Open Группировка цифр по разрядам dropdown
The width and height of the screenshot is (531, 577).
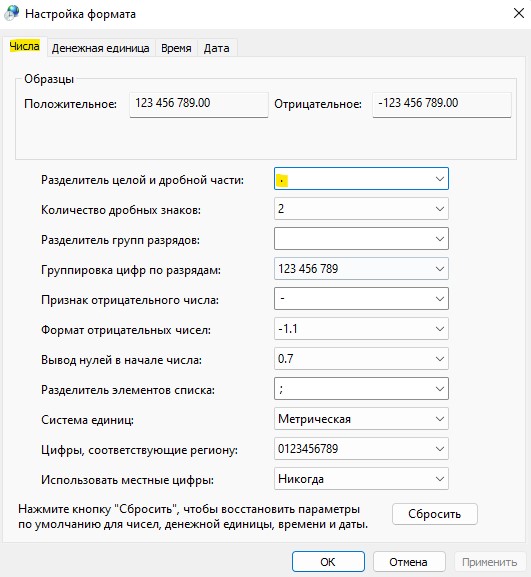(361, 269)
